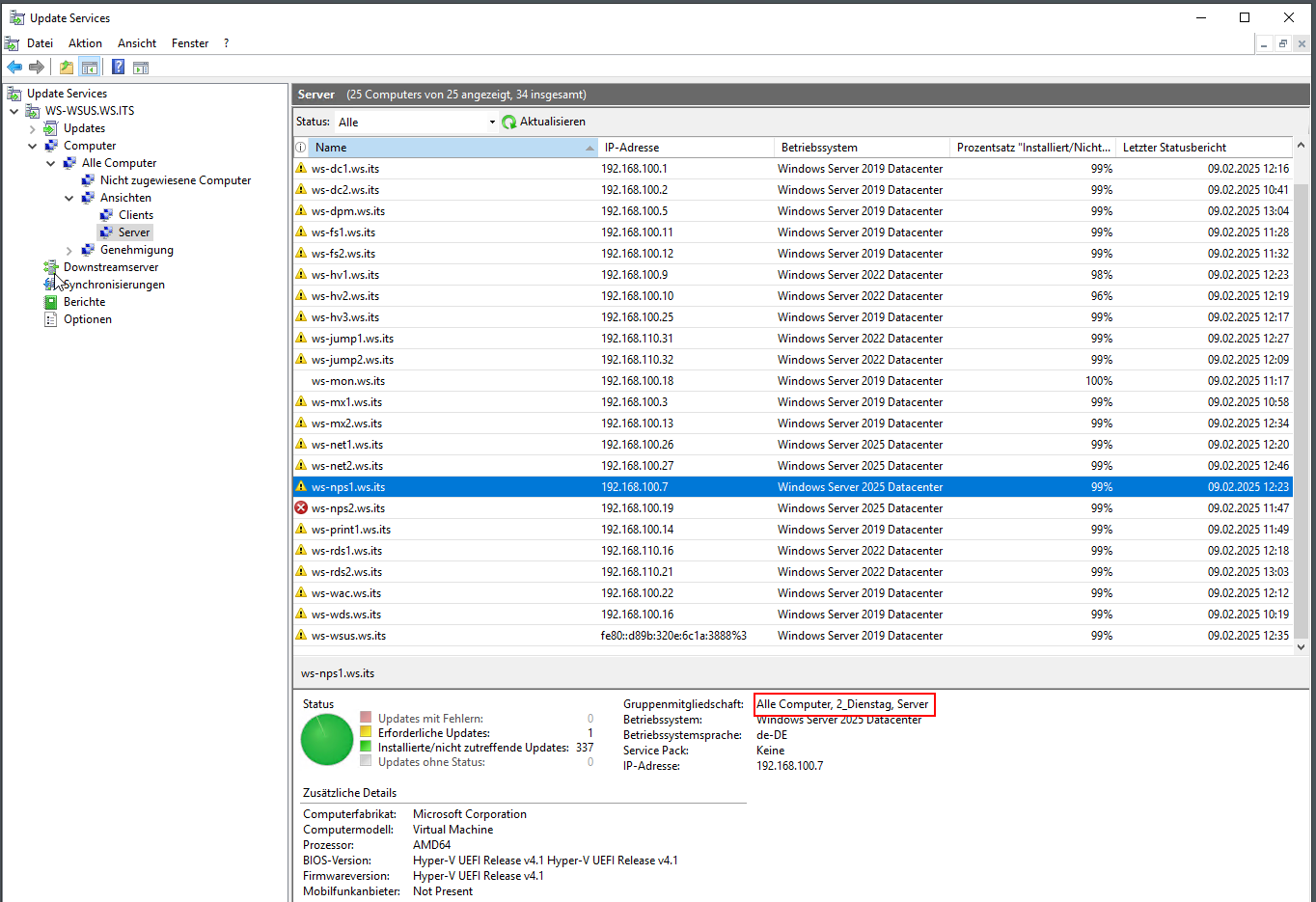The width and height of the screenshot is (1316, 902).
Task: Open the Aktion menu
Action: (85, 43)
